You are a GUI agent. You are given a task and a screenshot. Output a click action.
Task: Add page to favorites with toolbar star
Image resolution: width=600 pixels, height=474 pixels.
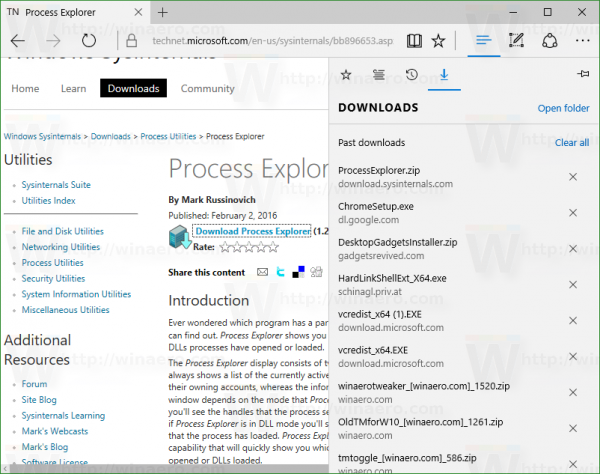pos(439,41)
